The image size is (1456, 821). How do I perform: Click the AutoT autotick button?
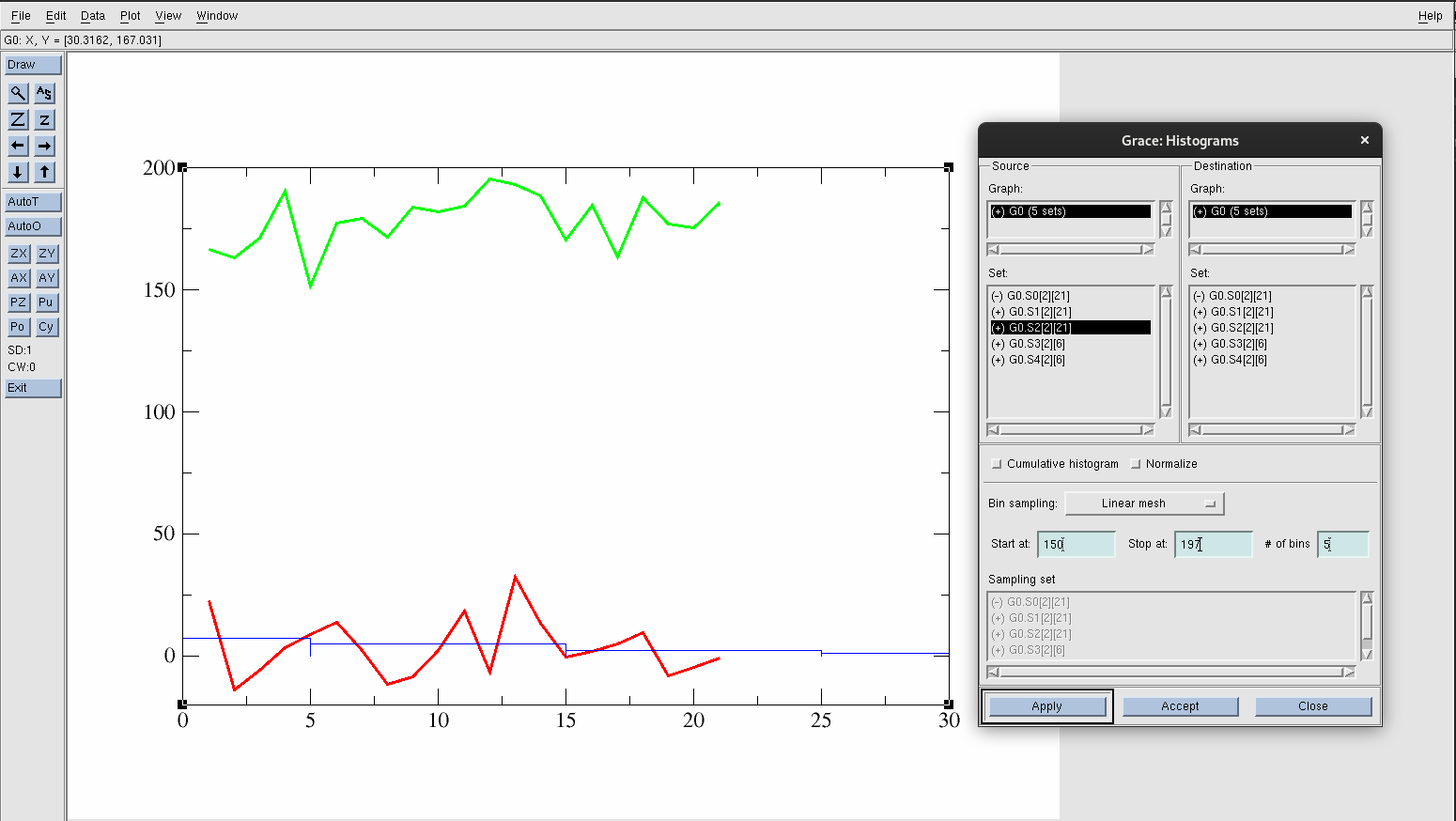pos(33,202)
